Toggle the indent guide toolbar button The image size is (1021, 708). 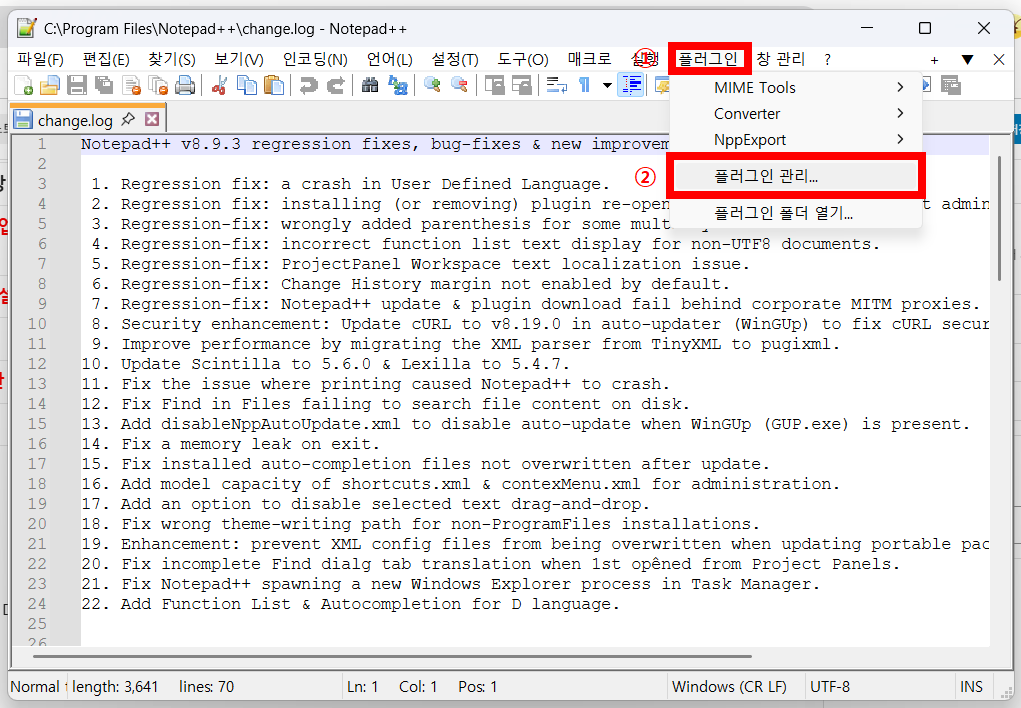click(x=632, y=85)
